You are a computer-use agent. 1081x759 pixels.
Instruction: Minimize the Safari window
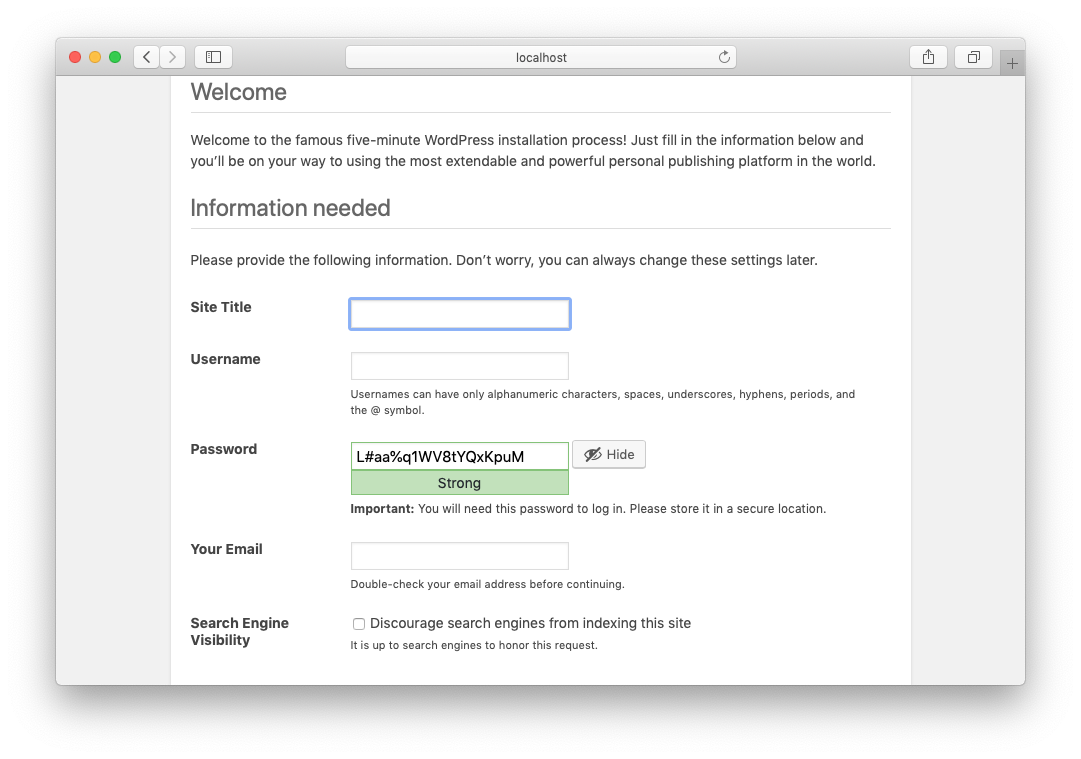click(x=95, y=57)
